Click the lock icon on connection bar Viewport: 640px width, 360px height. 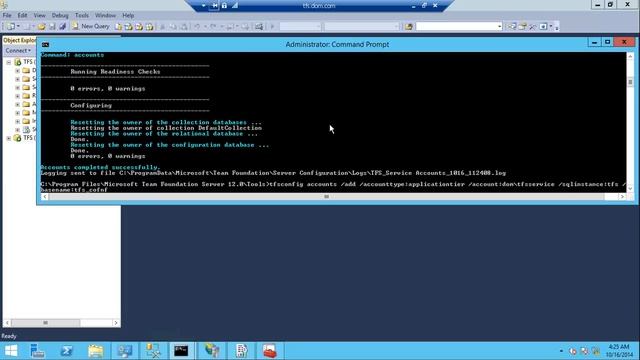click(x=224, y=5)
